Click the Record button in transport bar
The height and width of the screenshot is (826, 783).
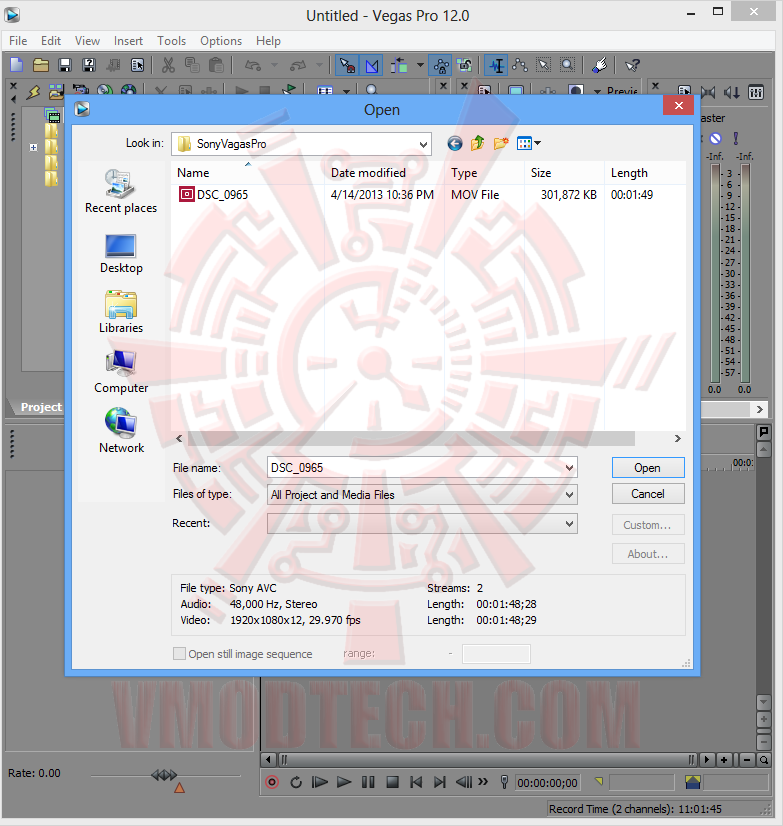pos(272,782)
